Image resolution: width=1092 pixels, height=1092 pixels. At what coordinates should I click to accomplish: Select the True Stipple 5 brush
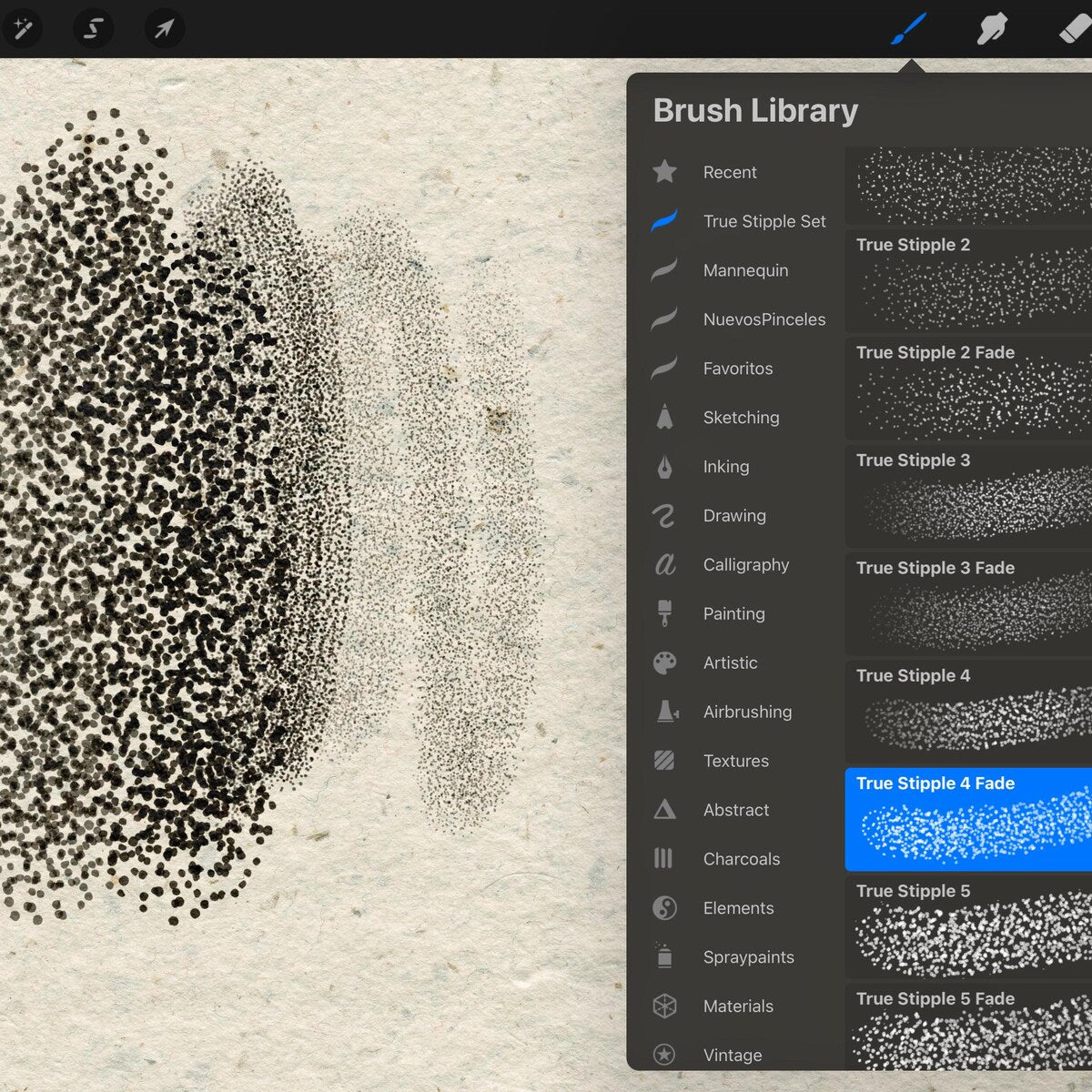968,926
